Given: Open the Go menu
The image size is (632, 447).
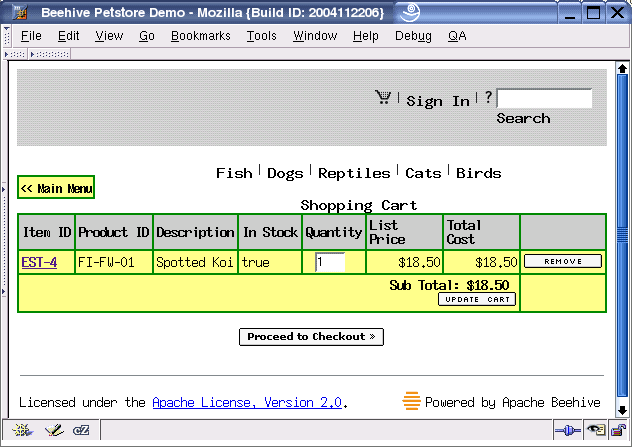Looking at the screenshot, I should (147, 36).
